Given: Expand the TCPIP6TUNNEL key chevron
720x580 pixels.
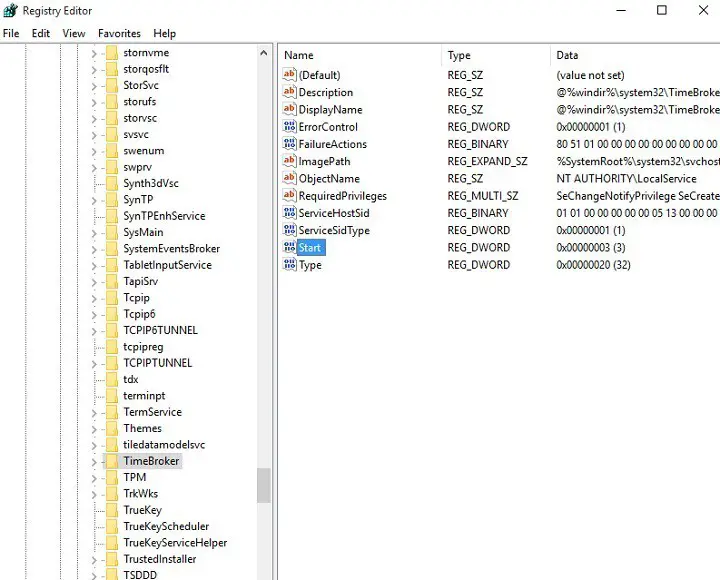Looking at the screenshot, I should tap(94, 331).
